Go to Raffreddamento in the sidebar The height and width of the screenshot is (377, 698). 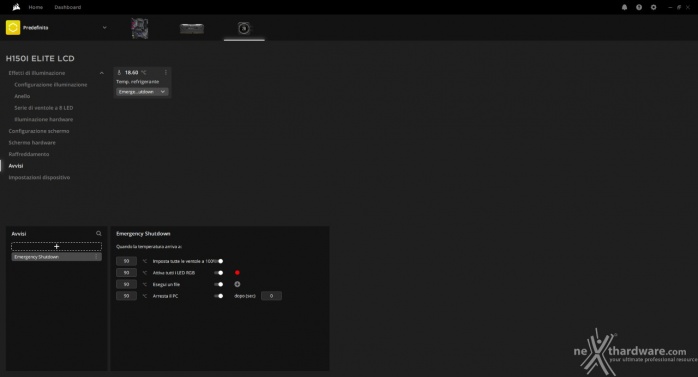pos(29,154)
